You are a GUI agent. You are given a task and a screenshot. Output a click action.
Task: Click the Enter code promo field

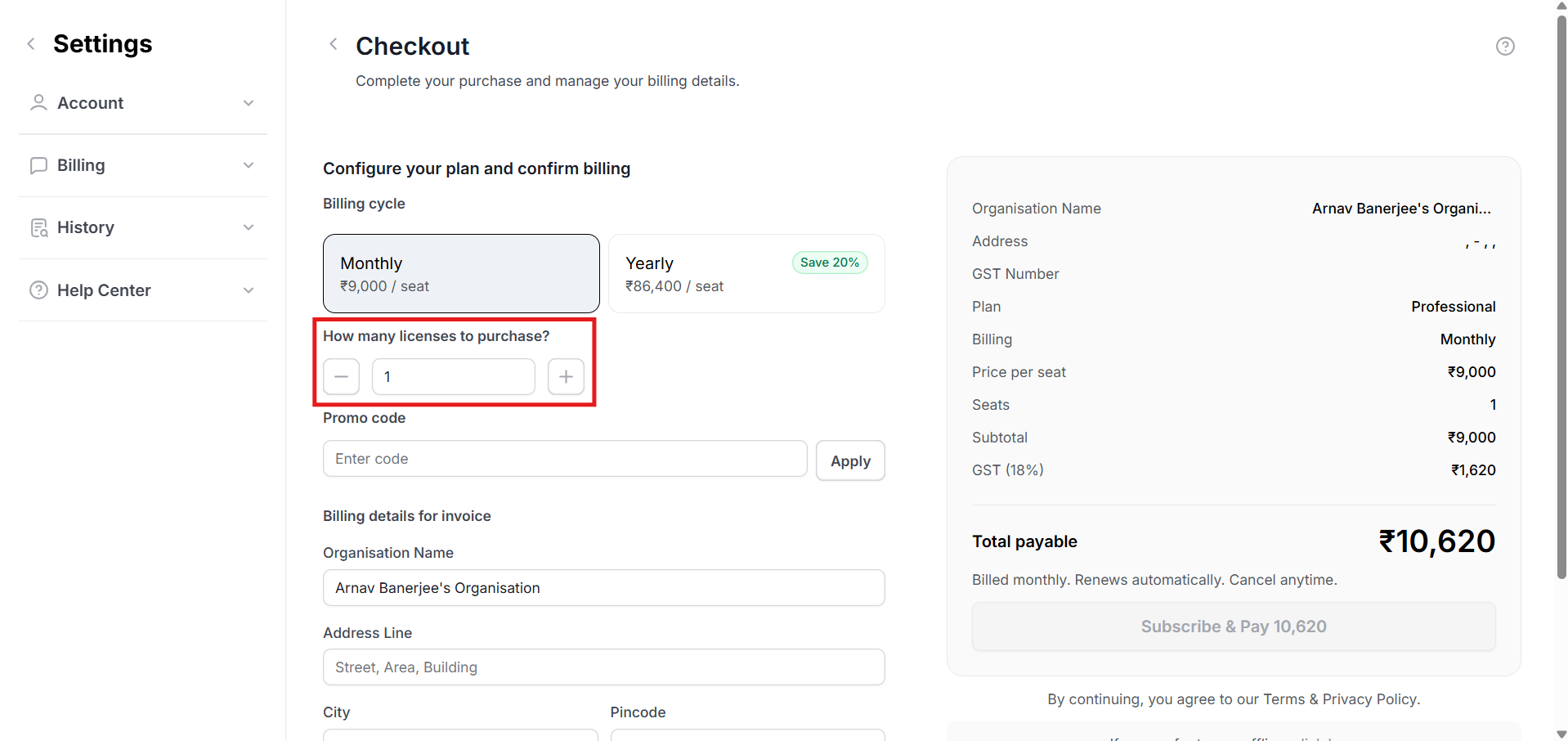(x=564, y=459)
